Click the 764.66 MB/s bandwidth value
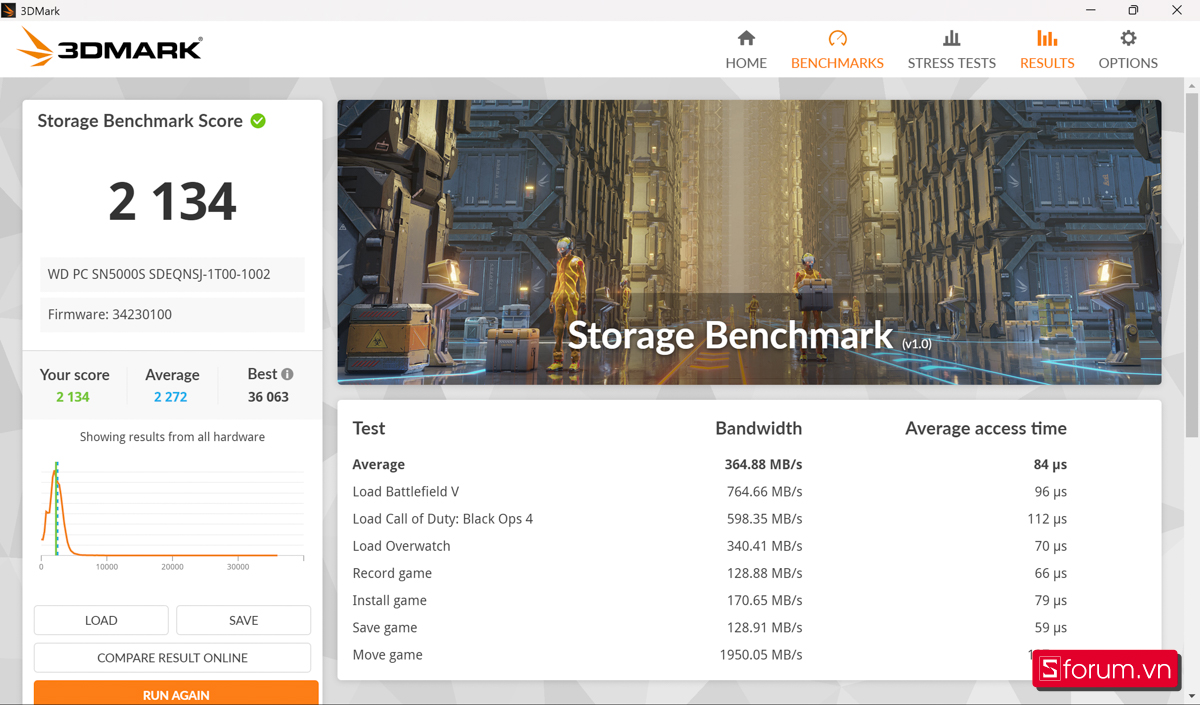Screen dimensions: 1200x705 click(764, 492)
